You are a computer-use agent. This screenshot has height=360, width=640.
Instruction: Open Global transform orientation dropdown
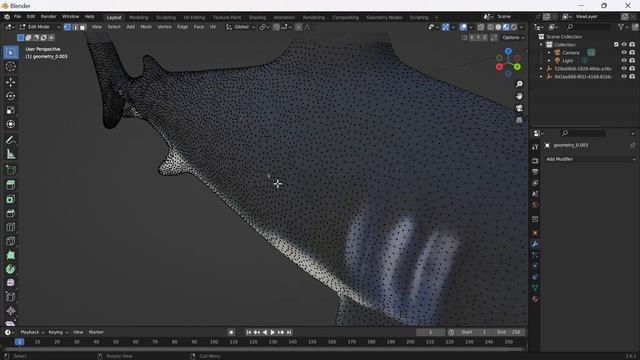point(241,27)
